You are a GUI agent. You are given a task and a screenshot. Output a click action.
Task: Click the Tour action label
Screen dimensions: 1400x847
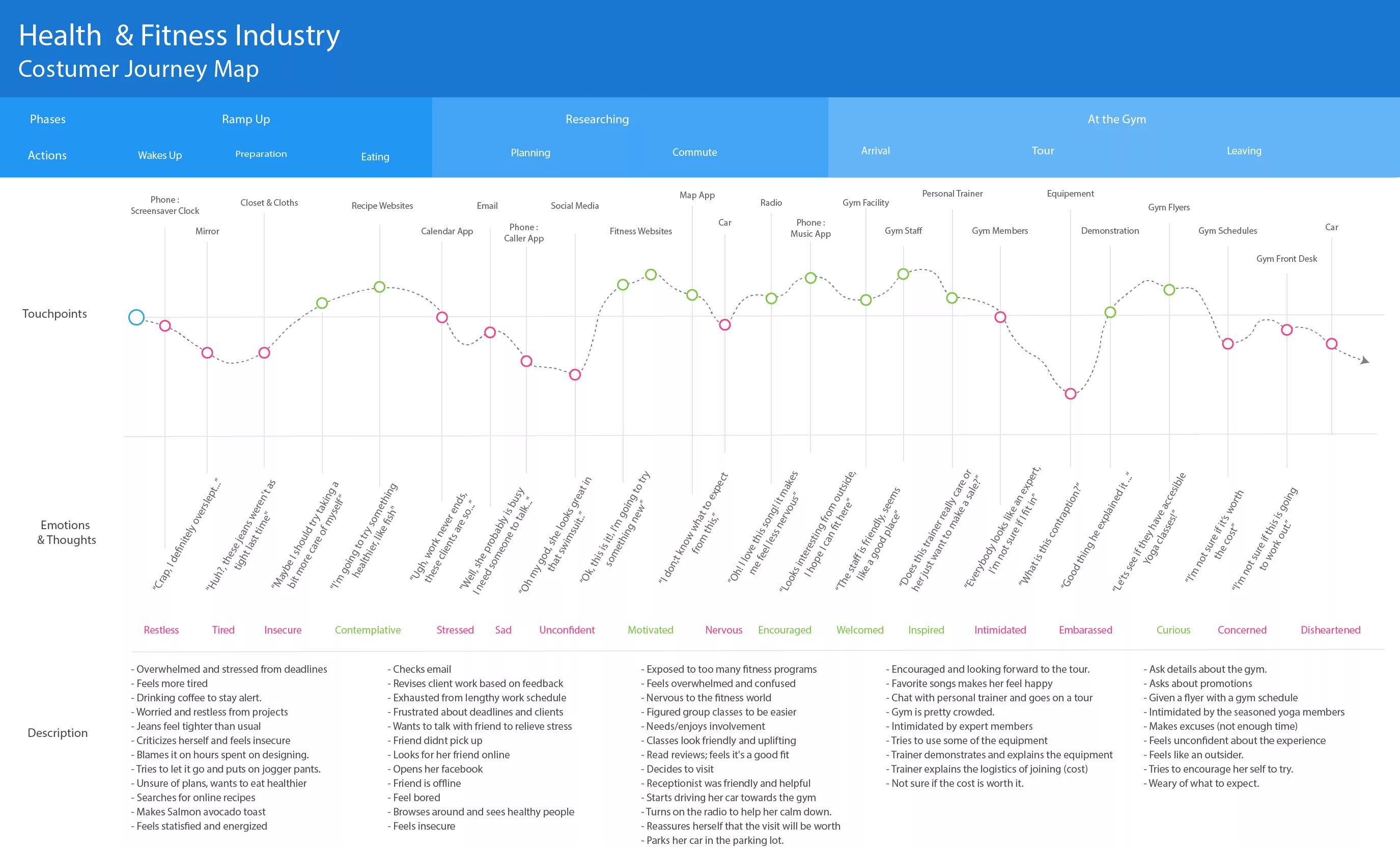tap(1043, 151)
